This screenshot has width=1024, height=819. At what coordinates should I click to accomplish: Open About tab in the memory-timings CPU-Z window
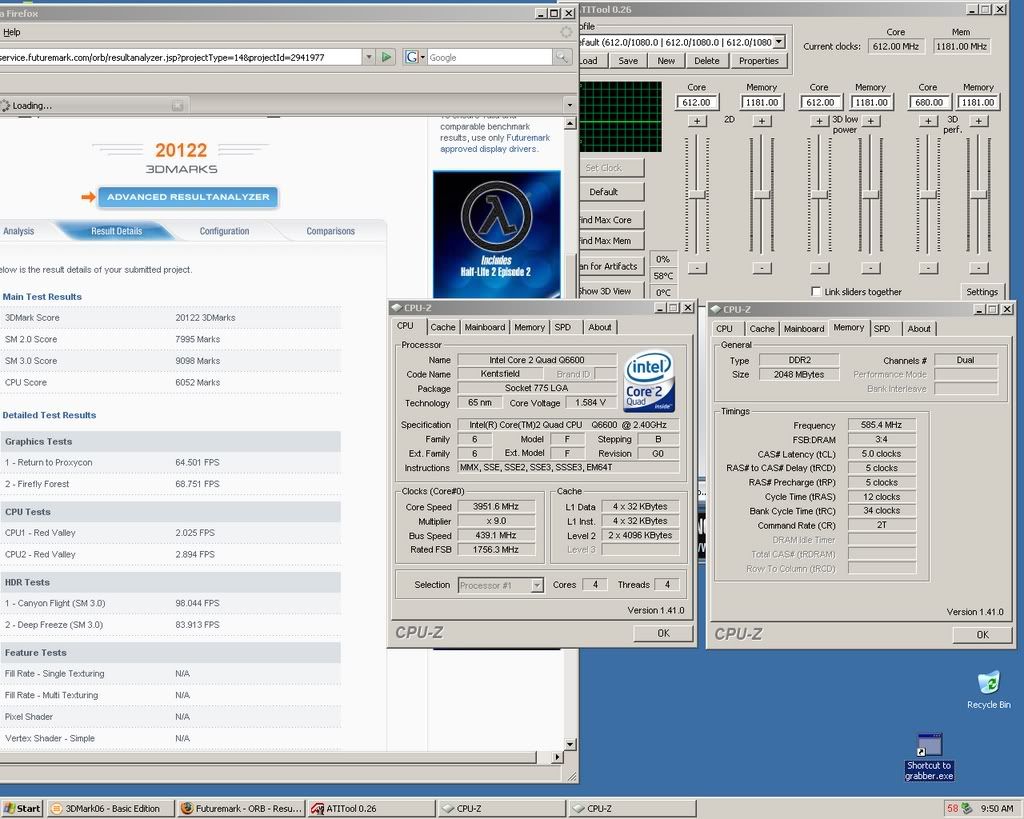pos(919,329)
